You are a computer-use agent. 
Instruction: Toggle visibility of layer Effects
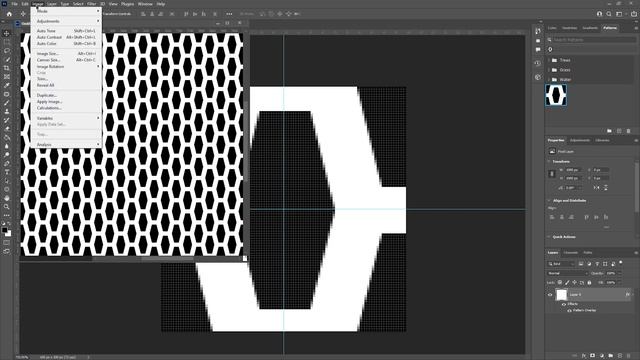tap(564, 304)
